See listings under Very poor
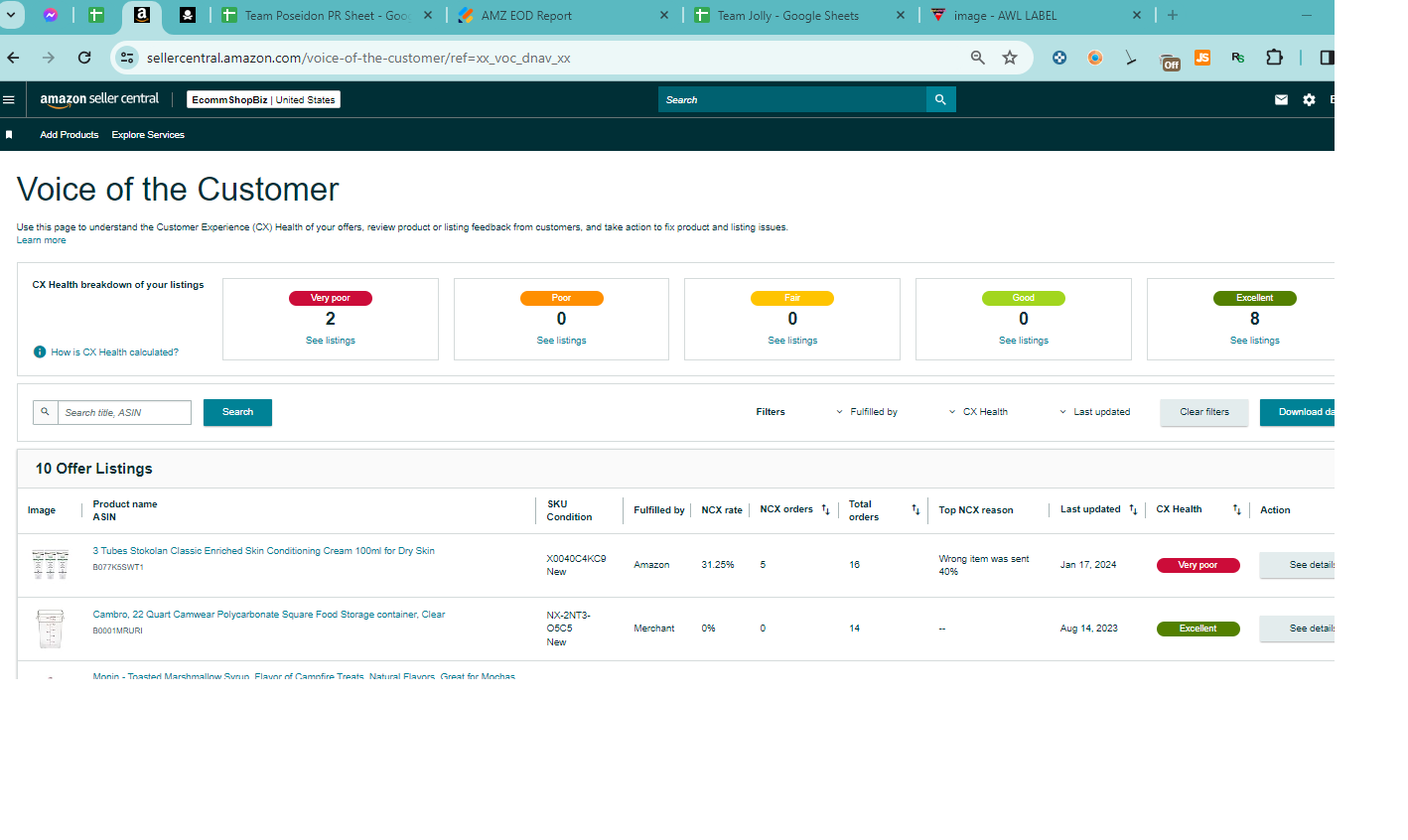This screenshot has height=840, width=1408. pyautogui.click(x=331, y=341)
